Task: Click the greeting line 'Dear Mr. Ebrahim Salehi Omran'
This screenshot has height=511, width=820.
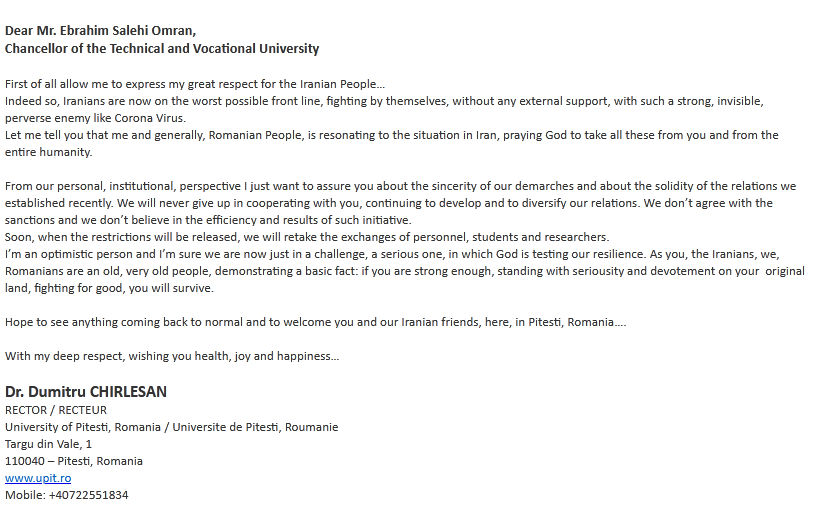Action: tap(100, 31)
